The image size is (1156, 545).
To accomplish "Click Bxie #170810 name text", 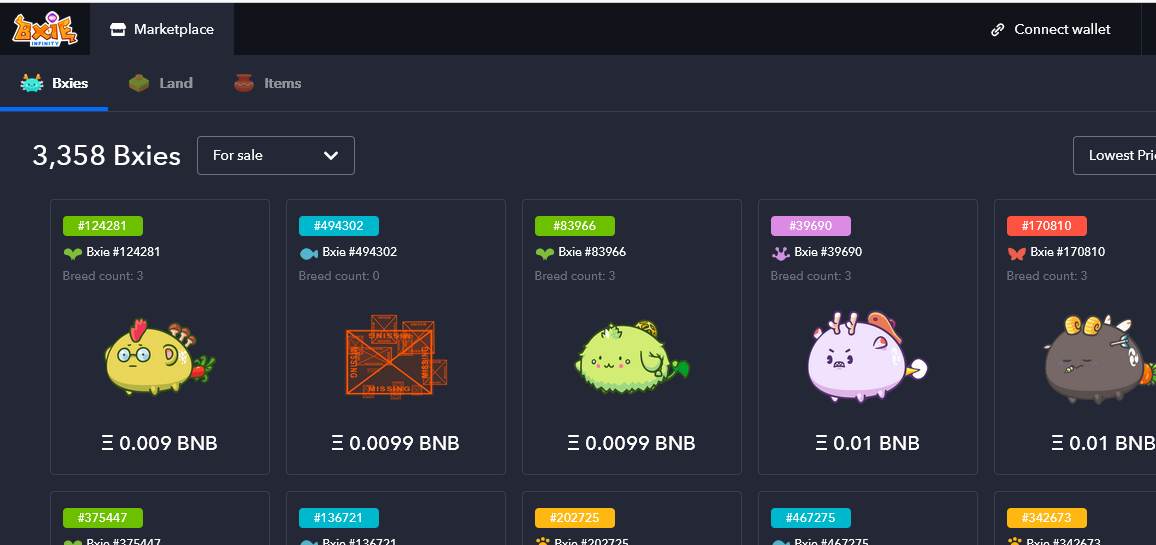I will click(1068, 252).
